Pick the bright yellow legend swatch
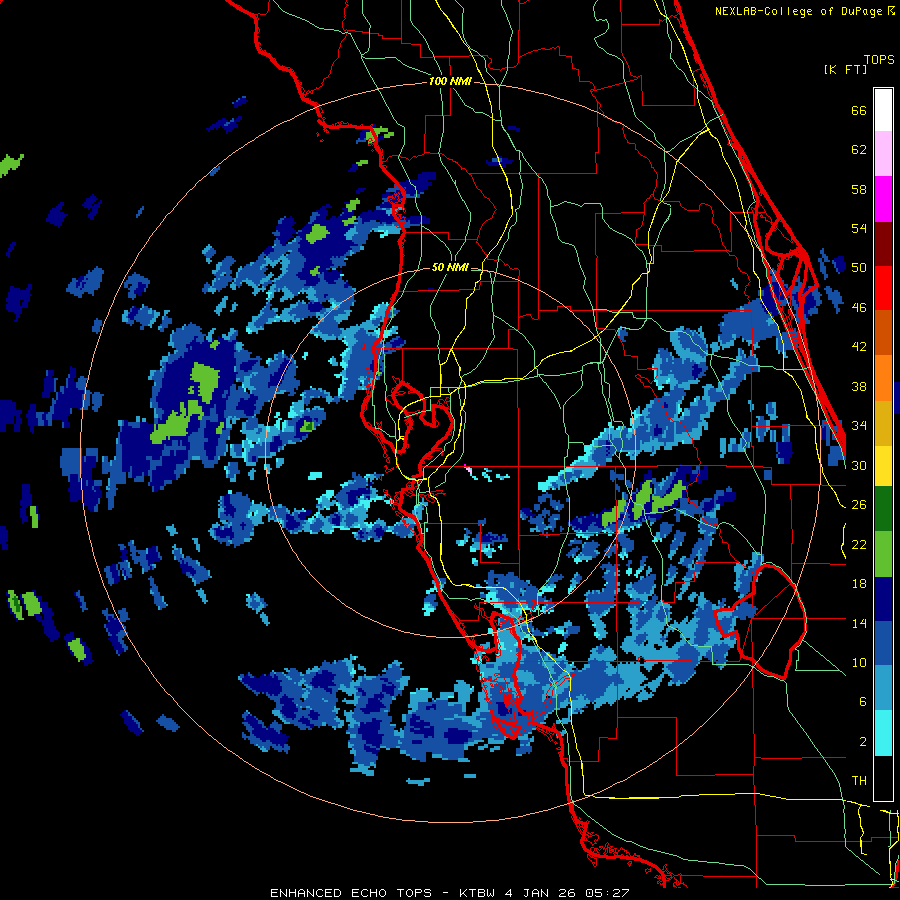This screenshot has width=900, height=900. click(883, 466)
